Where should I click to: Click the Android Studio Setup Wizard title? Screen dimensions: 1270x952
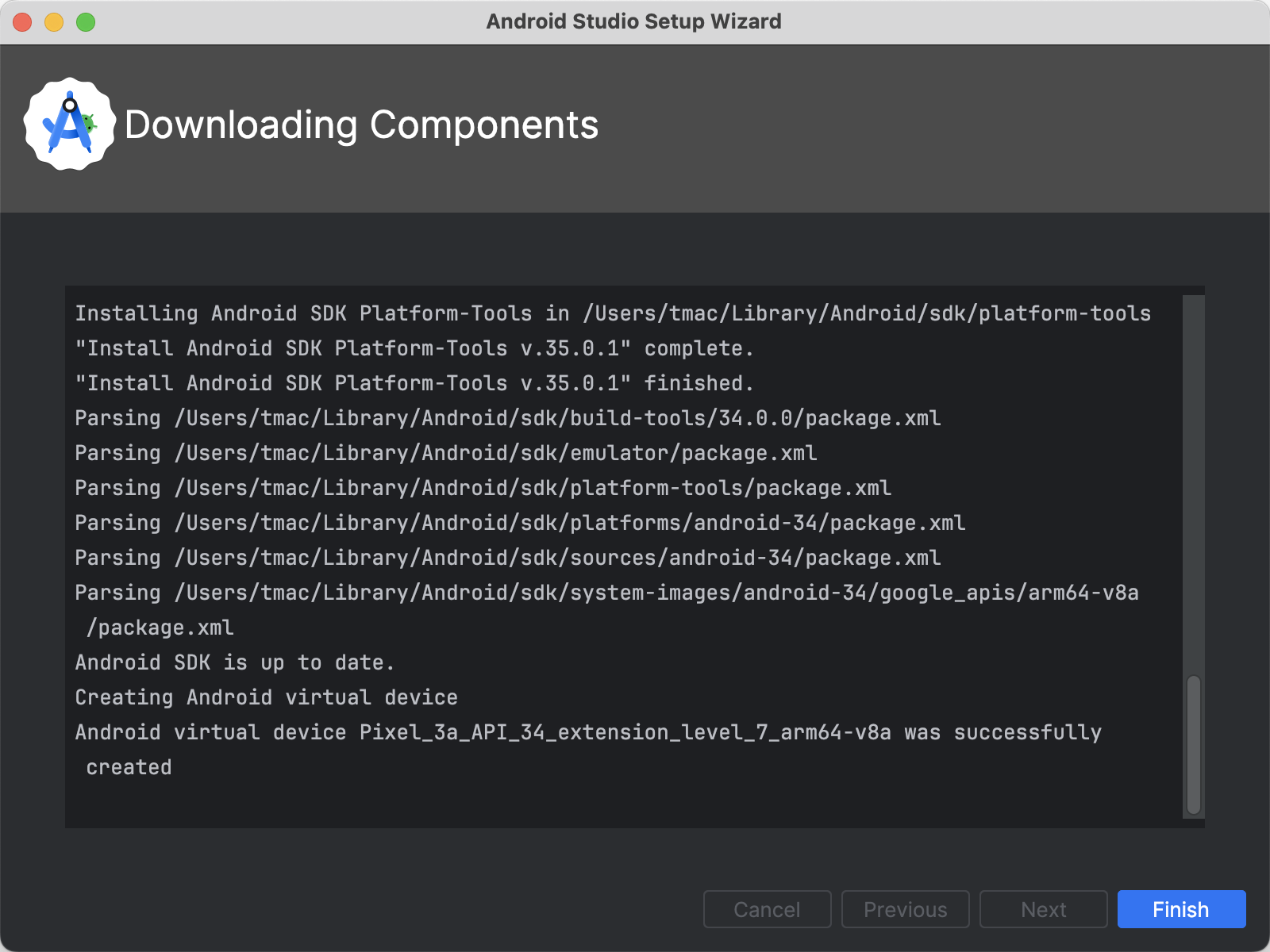pyautogui.click(x=634, y=21)
